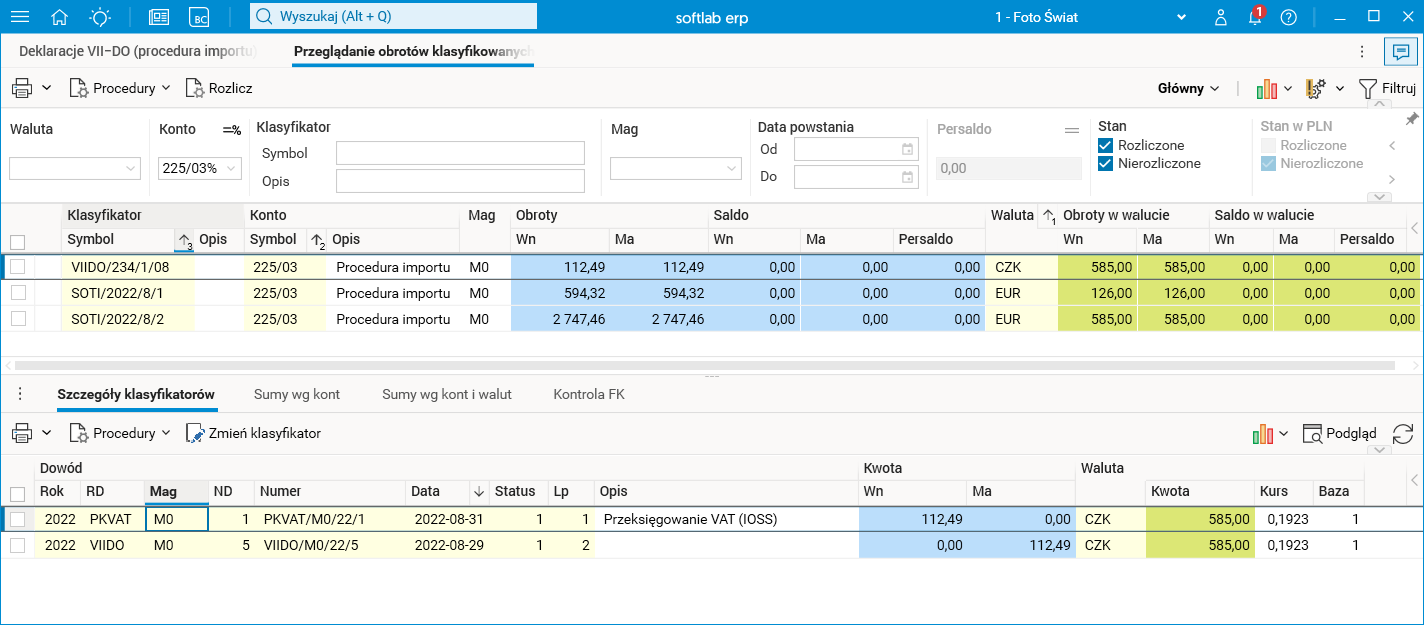
Task: Select row checkbox for SOTI/2022/8/1
Action: (17, 293)
